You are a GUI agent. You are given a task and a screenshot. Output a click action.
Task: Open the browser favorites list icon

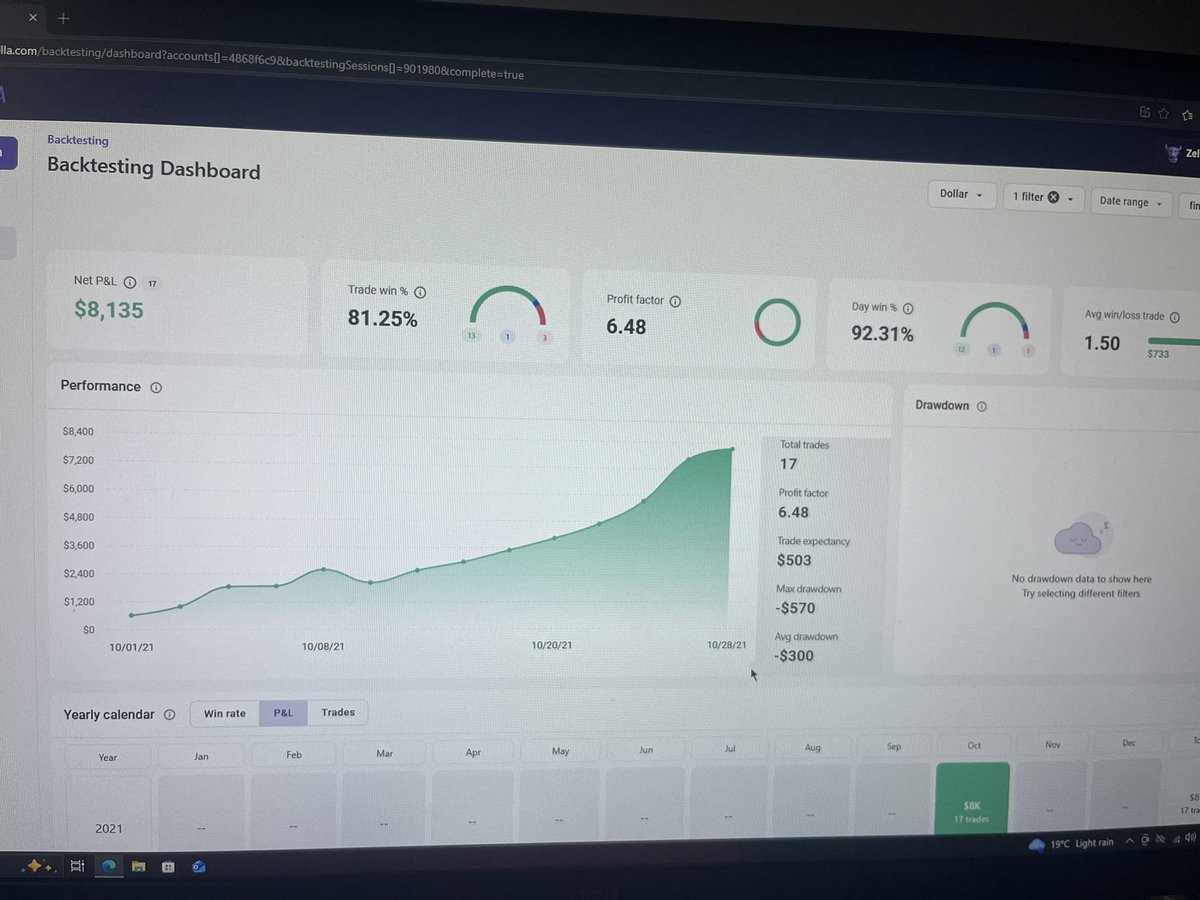(x=1188, y=115)
